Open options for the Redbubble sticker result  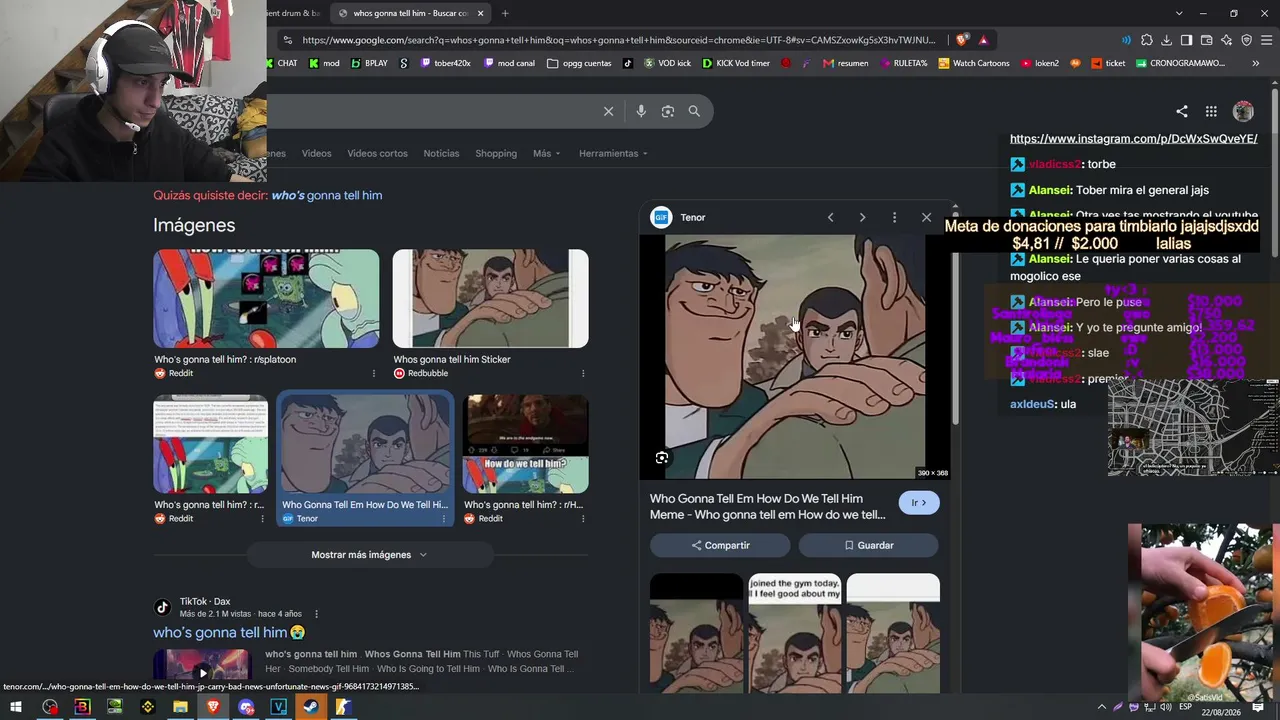(x=583, y=373)
